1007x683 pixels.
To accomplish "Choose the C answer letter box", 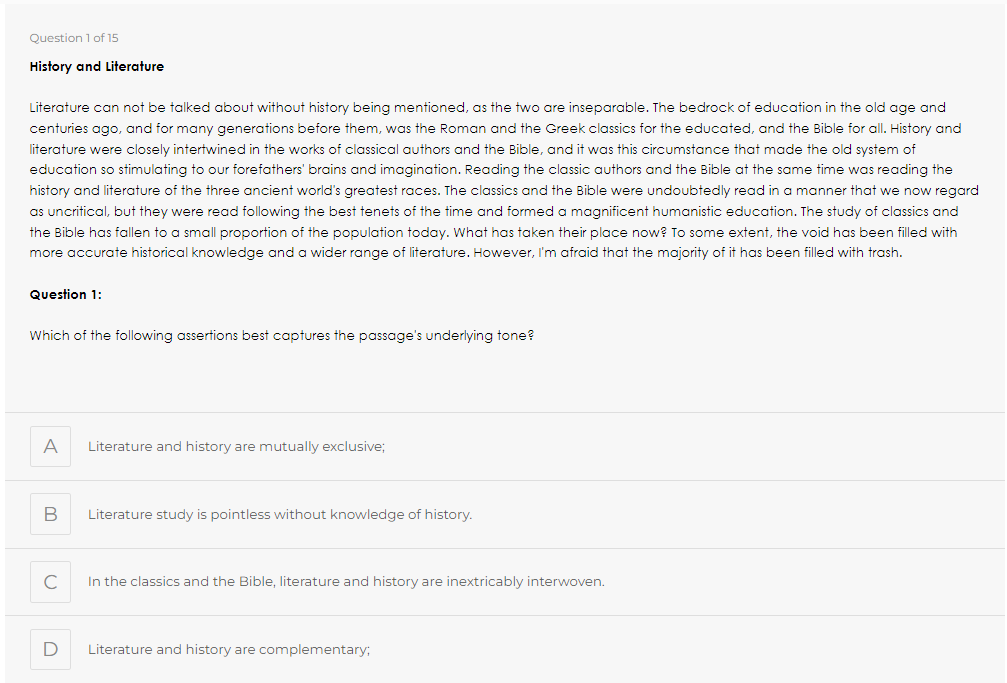I will 50,581.
